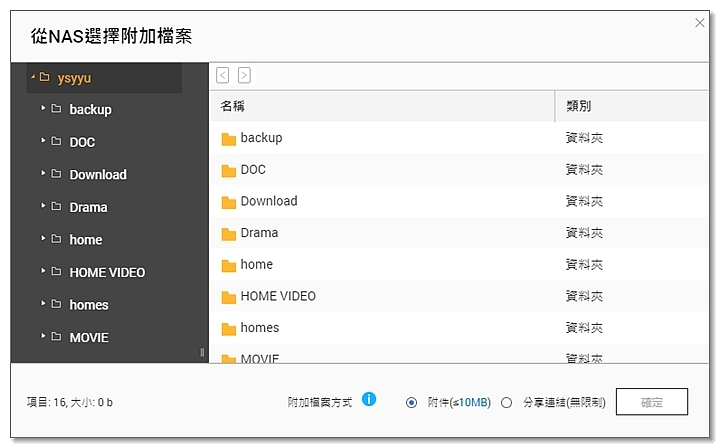The width and height of the screenshot is (720, 448).
Task: Click the 確定 confirm button
Action: pos(652,402)
